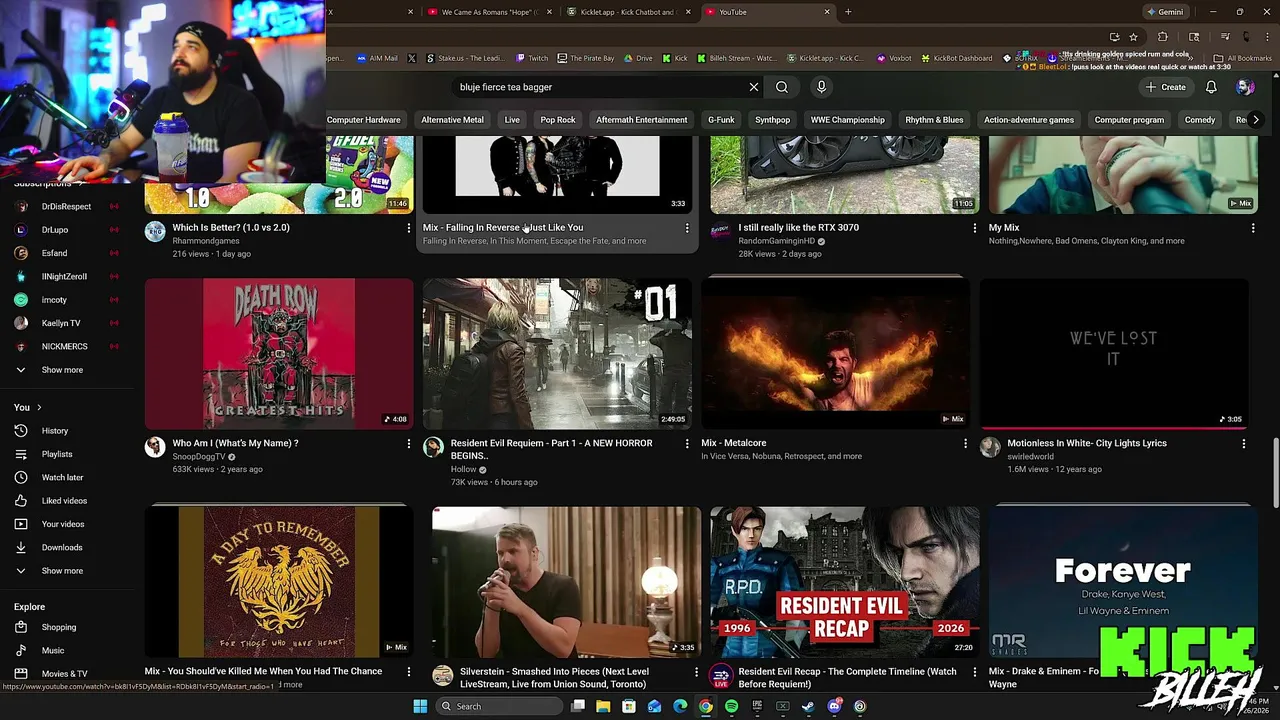The image size is (1280, 720).
Task: Click the Windows taskbar search box
Action: 497,706
